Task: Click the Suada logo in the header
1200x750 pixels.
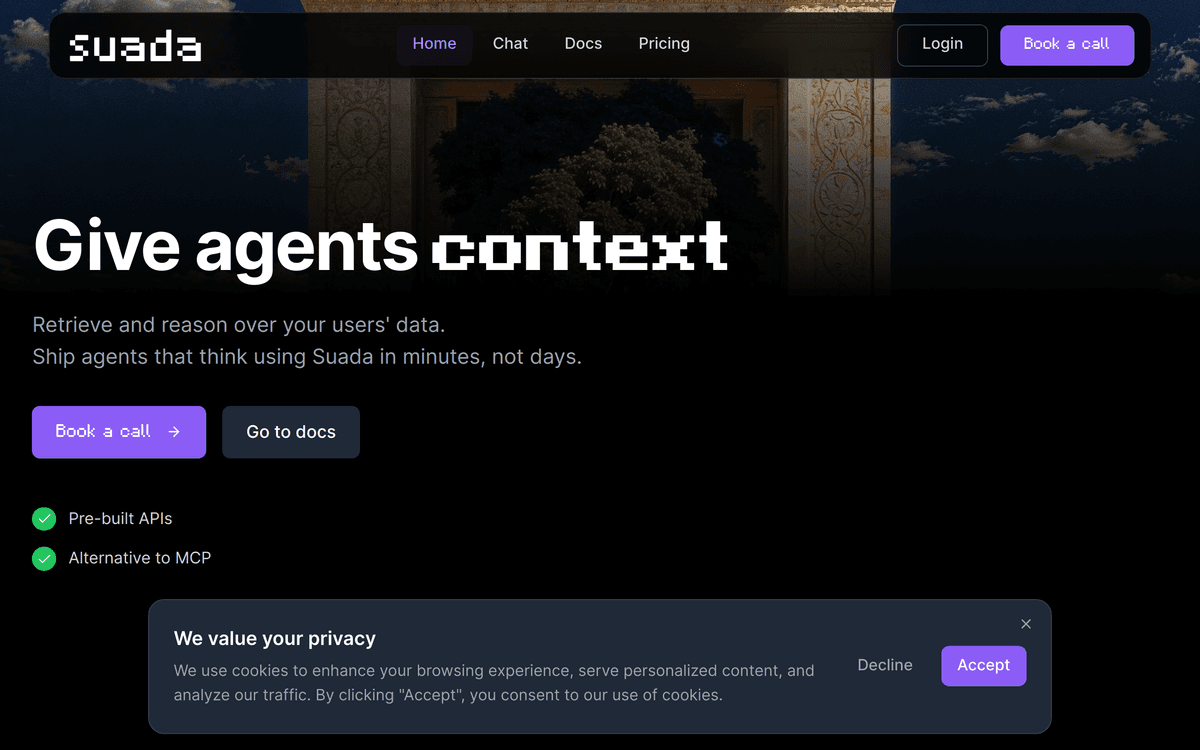Action: 135,46
